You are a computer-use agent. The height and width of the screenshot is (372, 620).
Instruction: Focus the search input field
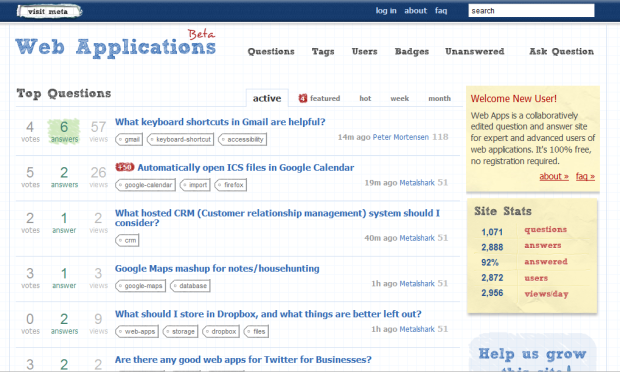click(x=531, y=11)
